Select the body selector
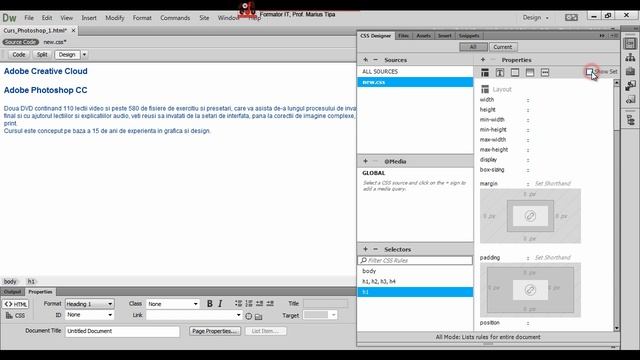The image size is (640, 360). coord(415,271)
